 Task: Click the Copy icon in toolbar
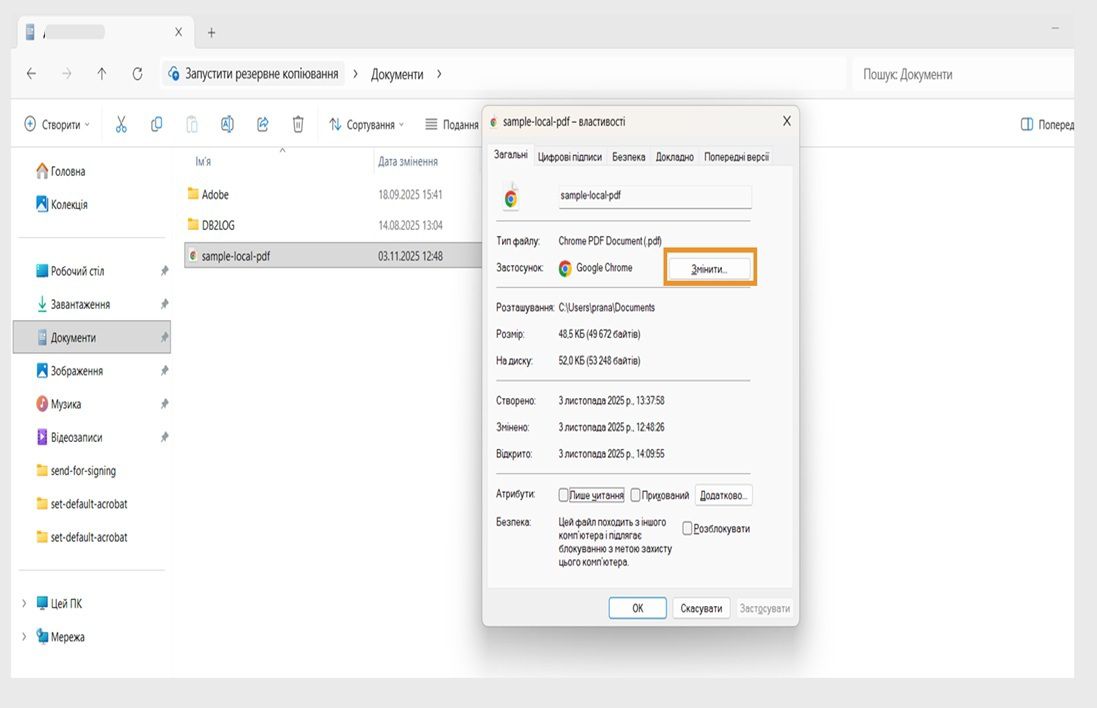coord(157,125)
